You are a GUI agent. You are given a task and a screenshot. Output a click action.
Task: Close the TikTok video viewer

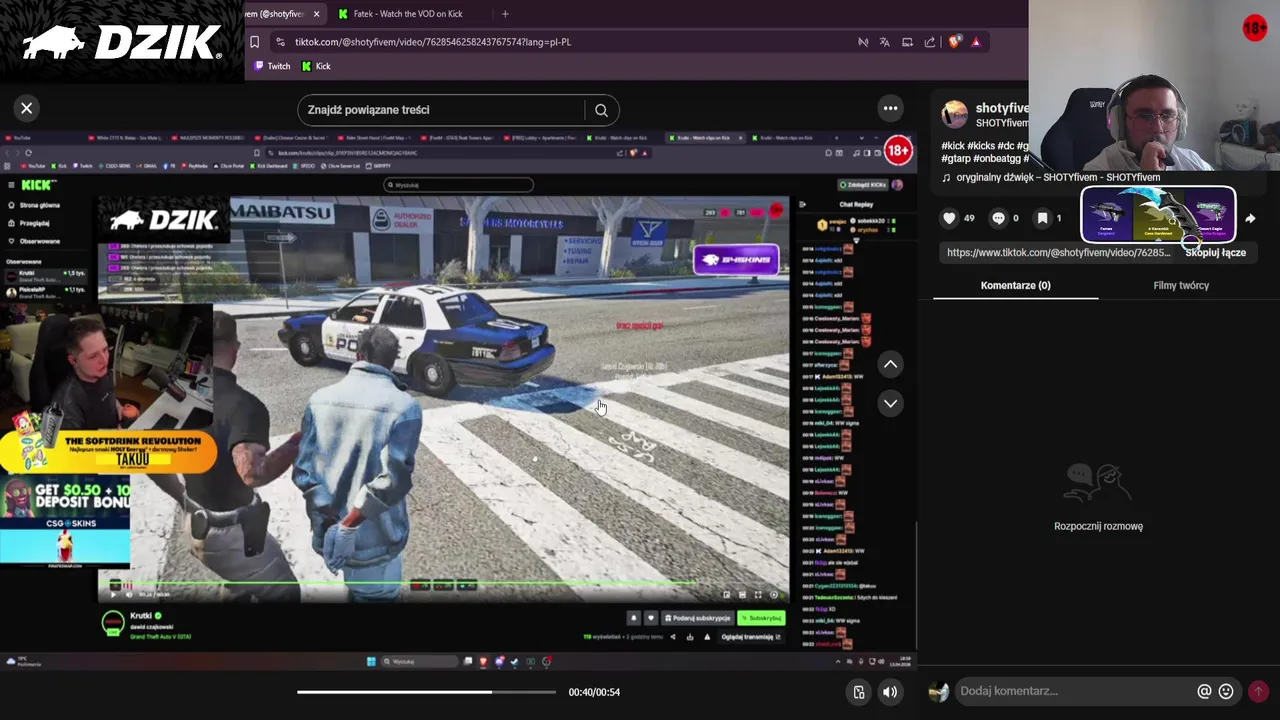(x=27, y=108)
